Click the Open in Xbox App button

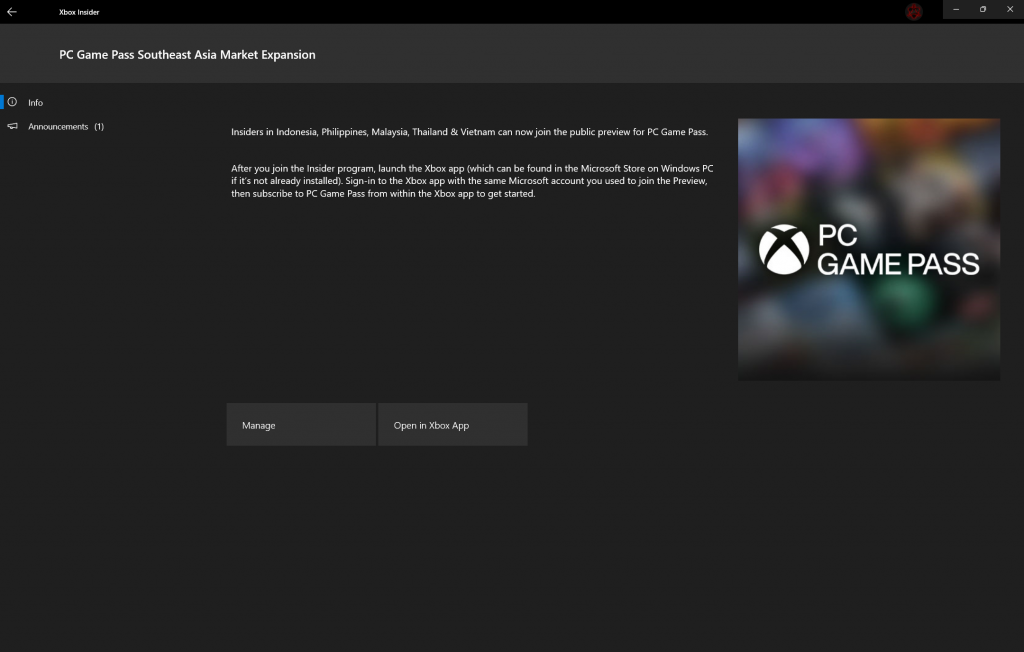(452, 425)
